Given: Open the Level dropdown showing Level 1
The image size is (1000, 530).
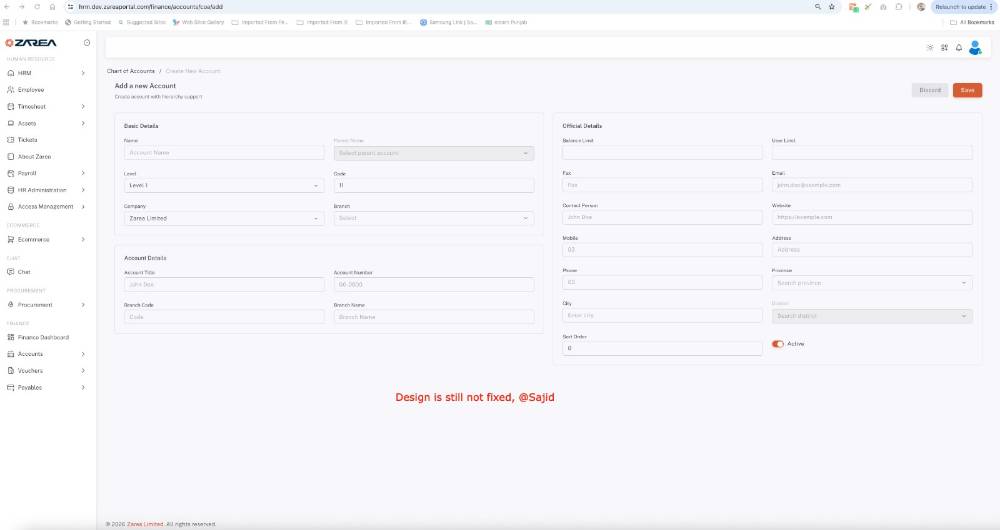Looking at the screenshot, I should pyautogui.click(x=224, y=186).
